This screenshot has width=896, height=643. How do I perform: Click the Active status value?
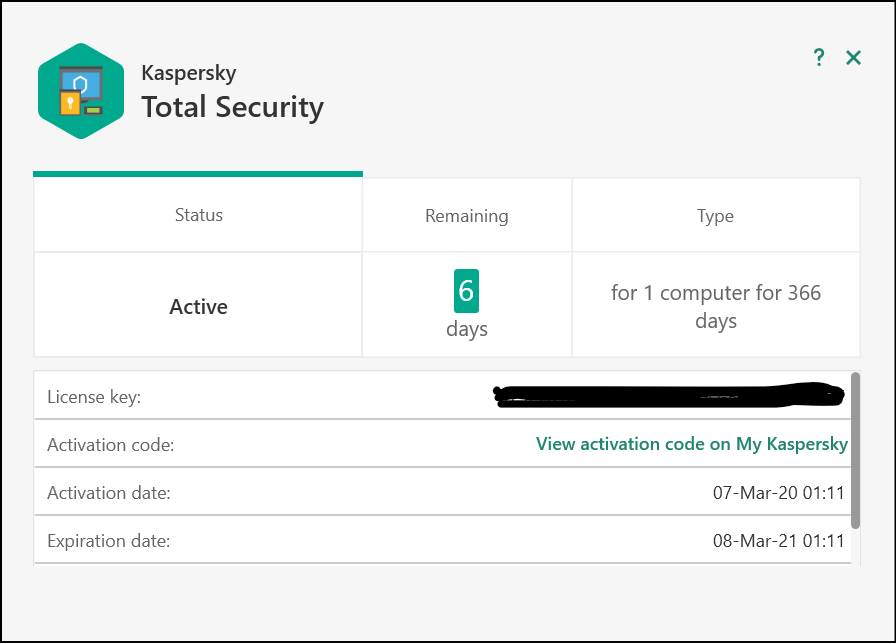point(199,307)
